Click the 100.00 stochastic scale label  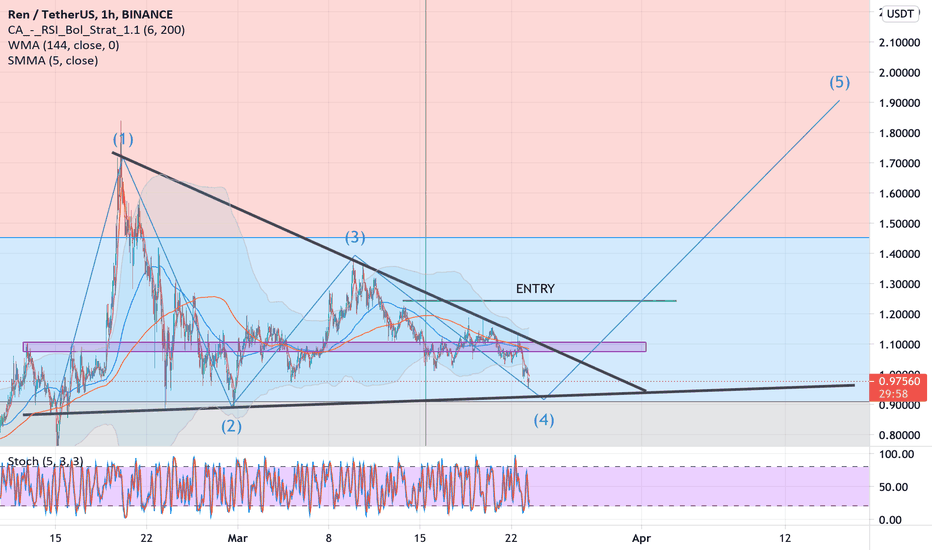pyautogui.click(x=897, y=454)
